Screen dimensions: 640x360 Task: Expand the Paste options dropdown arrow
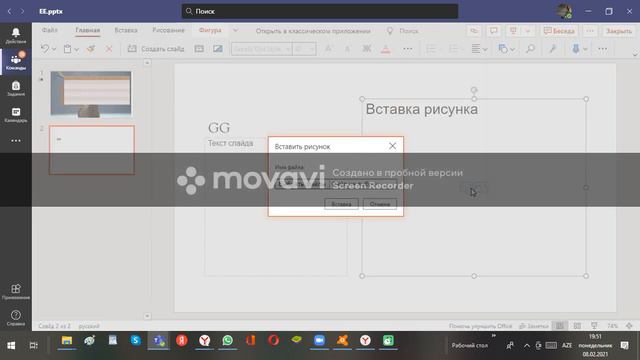[x=76, y=49]
